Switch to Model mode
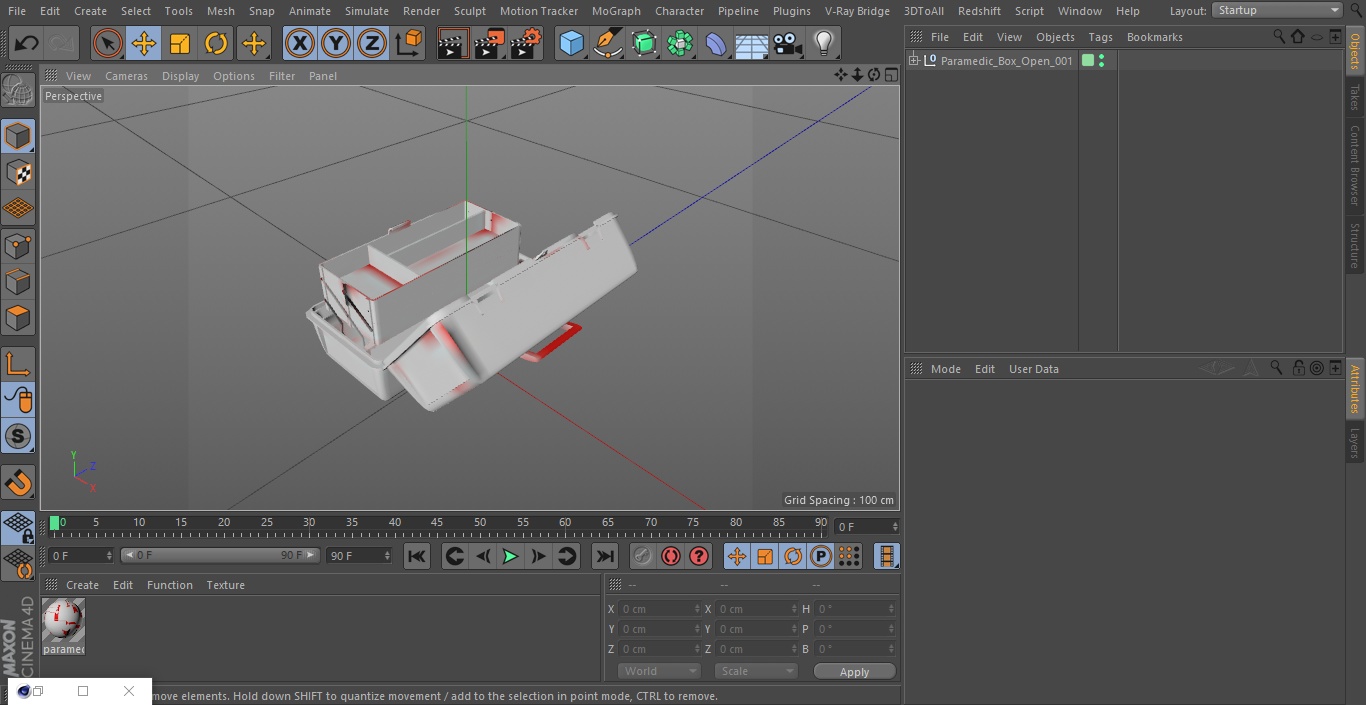The width and height of the screenshot is (1366, 705). (18, 135)
